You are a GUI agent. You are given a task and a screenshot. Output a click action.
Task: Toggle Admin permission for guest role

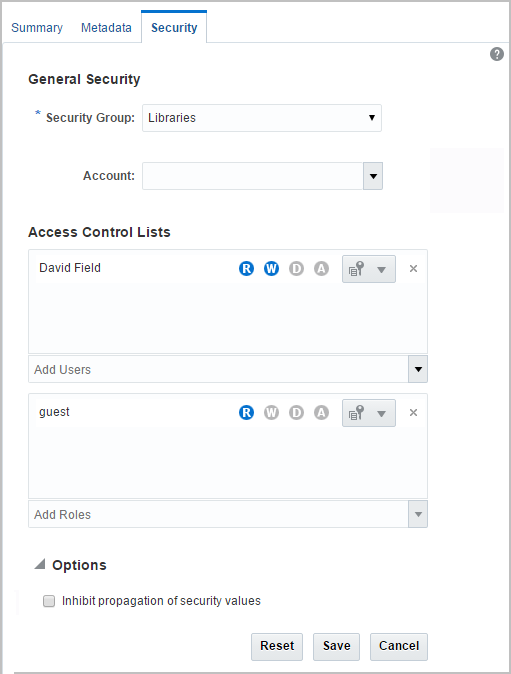click(x=321, y=413)
